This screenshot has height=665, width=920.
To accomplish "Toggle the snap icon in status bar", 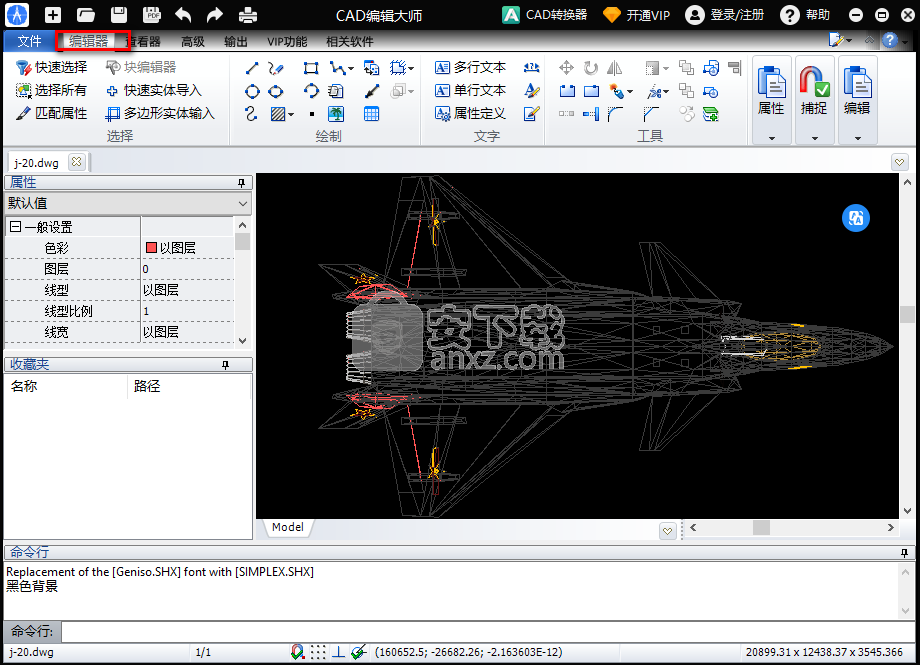I will [x=297, y=652].
